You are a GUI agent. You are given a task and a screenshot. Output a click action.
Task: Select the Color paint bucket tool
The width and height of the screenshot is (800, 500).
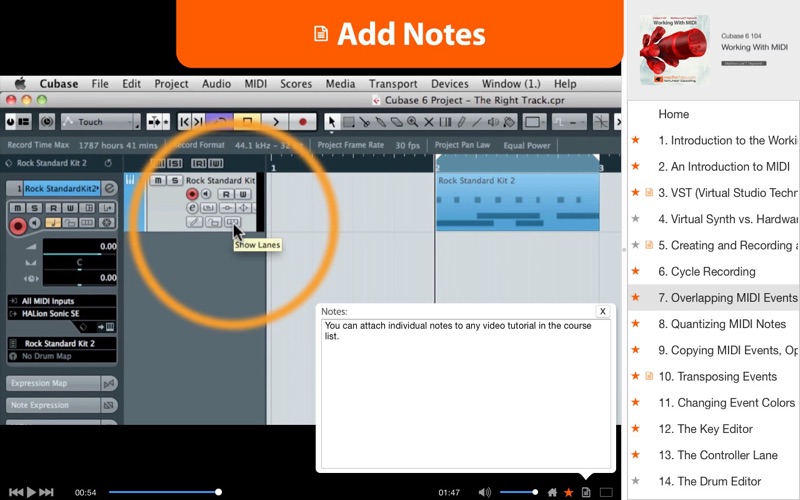coord(509,122)
